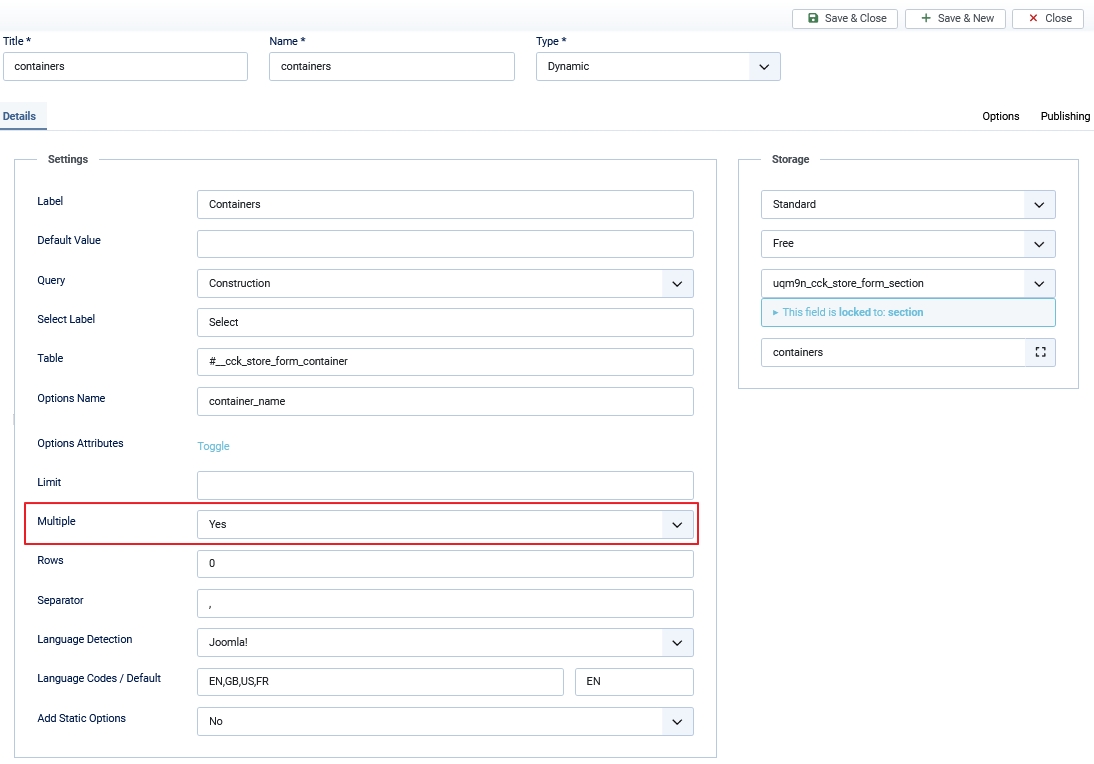Click the Options Name field with container_name
1094x764 pixels.
[x=445, y=401]
